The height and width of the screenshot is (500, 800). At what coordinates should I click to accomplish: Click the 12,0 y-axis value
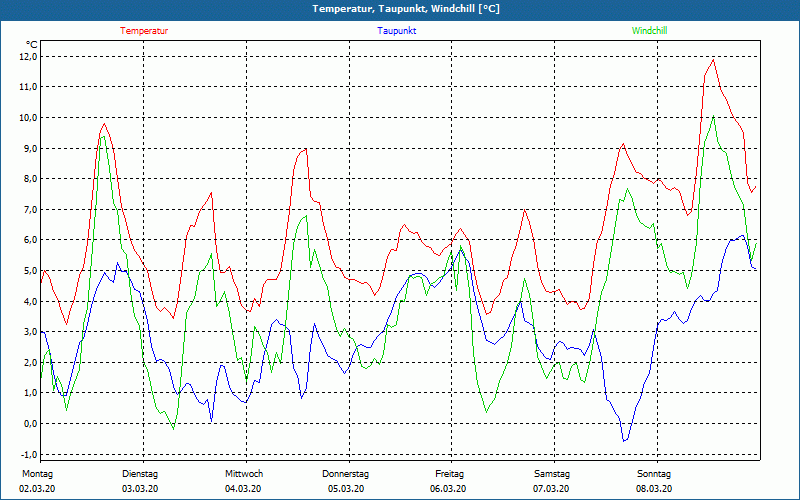[x=29, y=57]
